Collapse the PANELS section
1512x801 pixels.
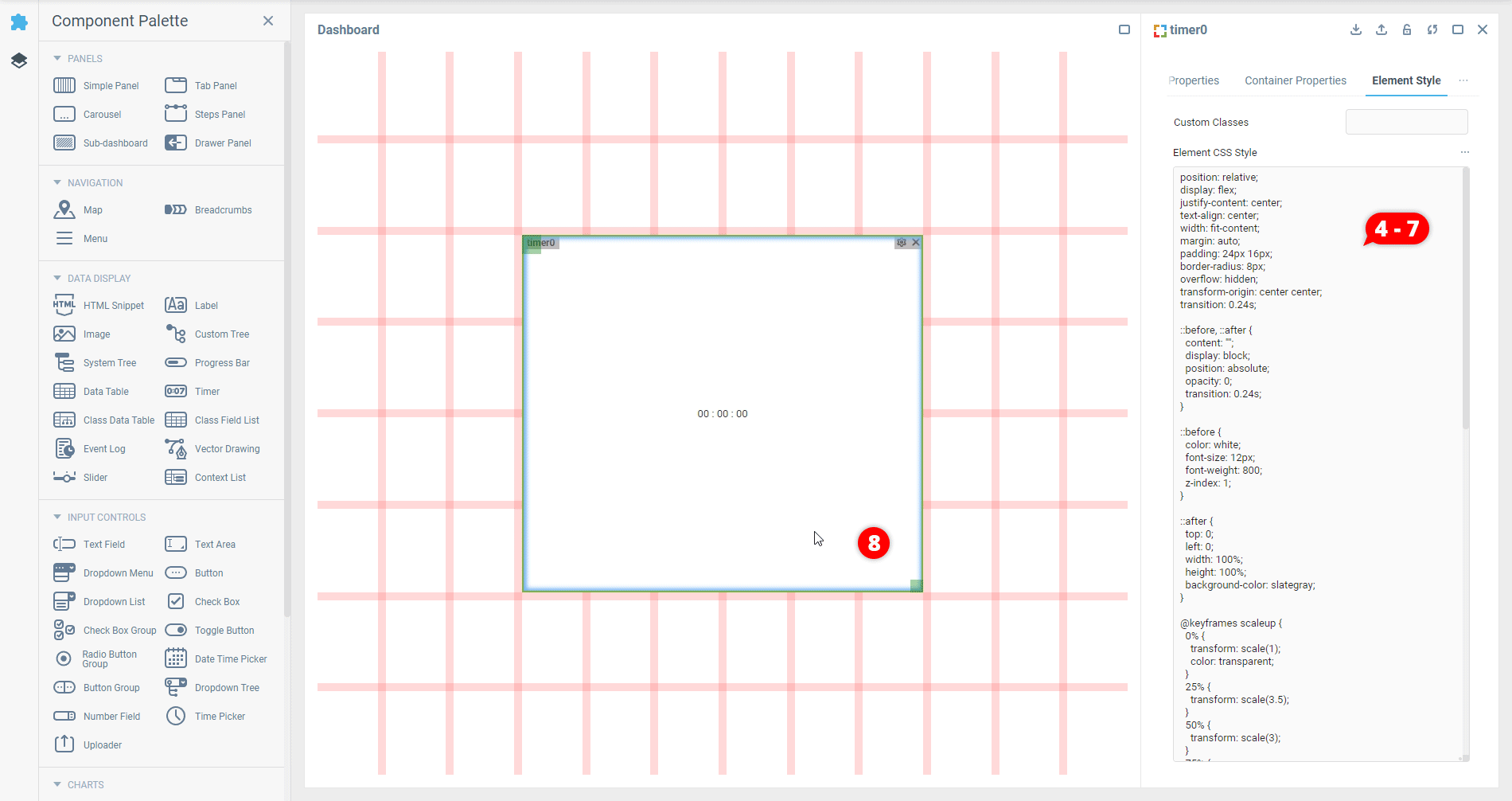[57, 59]
